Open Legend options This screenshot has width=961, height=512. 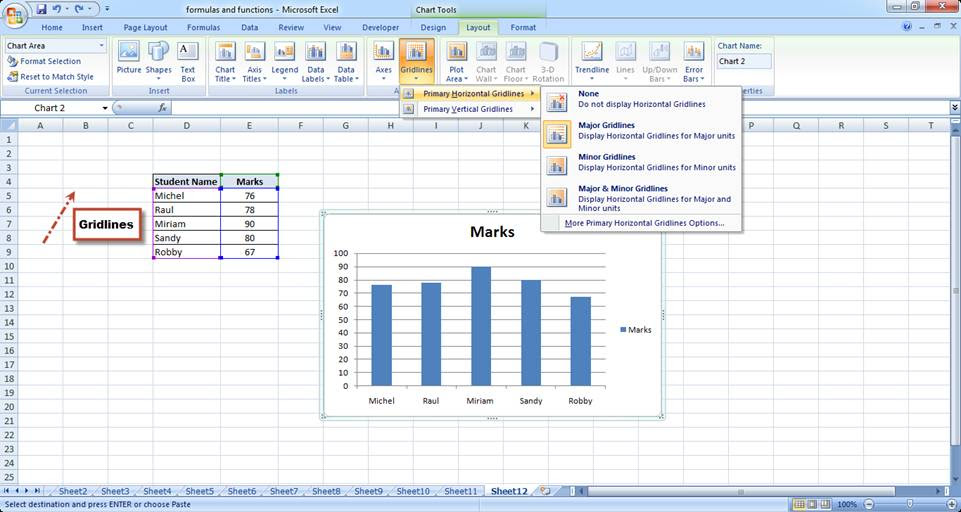[x=284, y=61]
